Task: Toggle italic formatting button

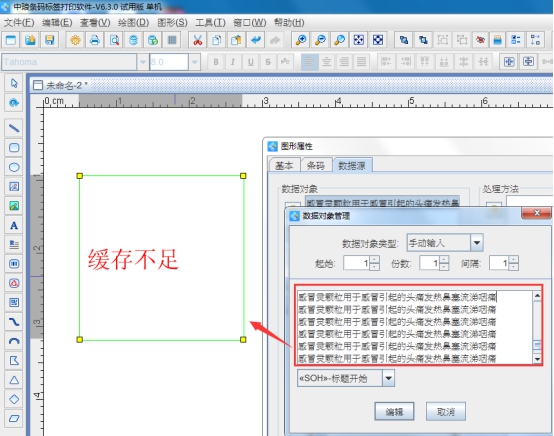Action: click(x=233, y=62)
